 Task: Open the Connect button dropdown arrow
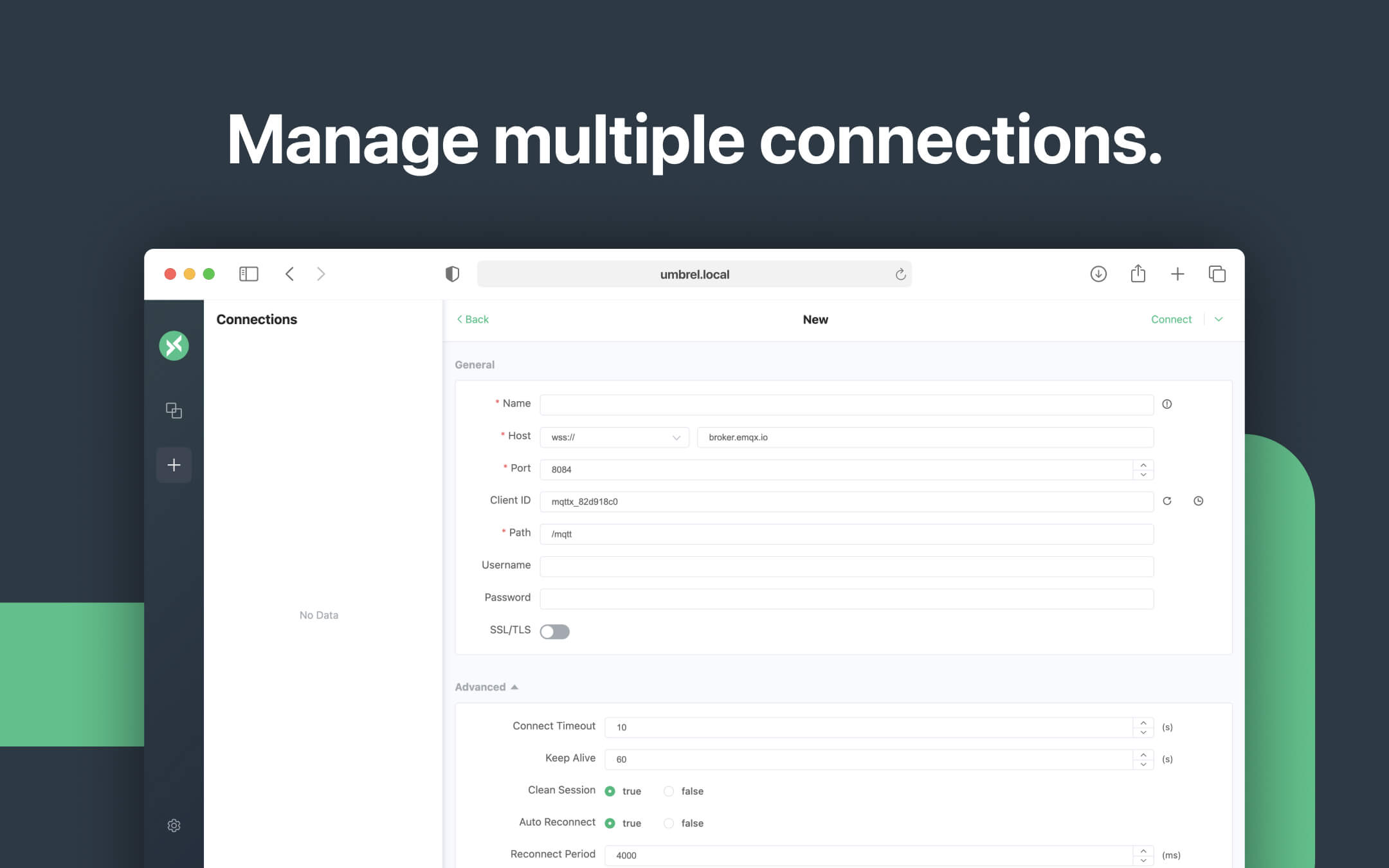(1219, 319)
